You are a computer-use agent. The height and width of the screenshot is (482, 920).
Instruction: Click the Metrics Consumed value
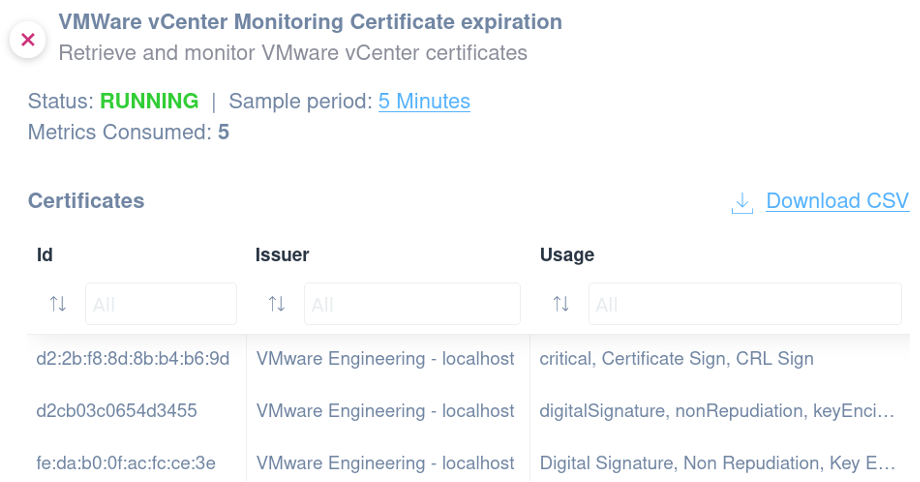(224, 132)
